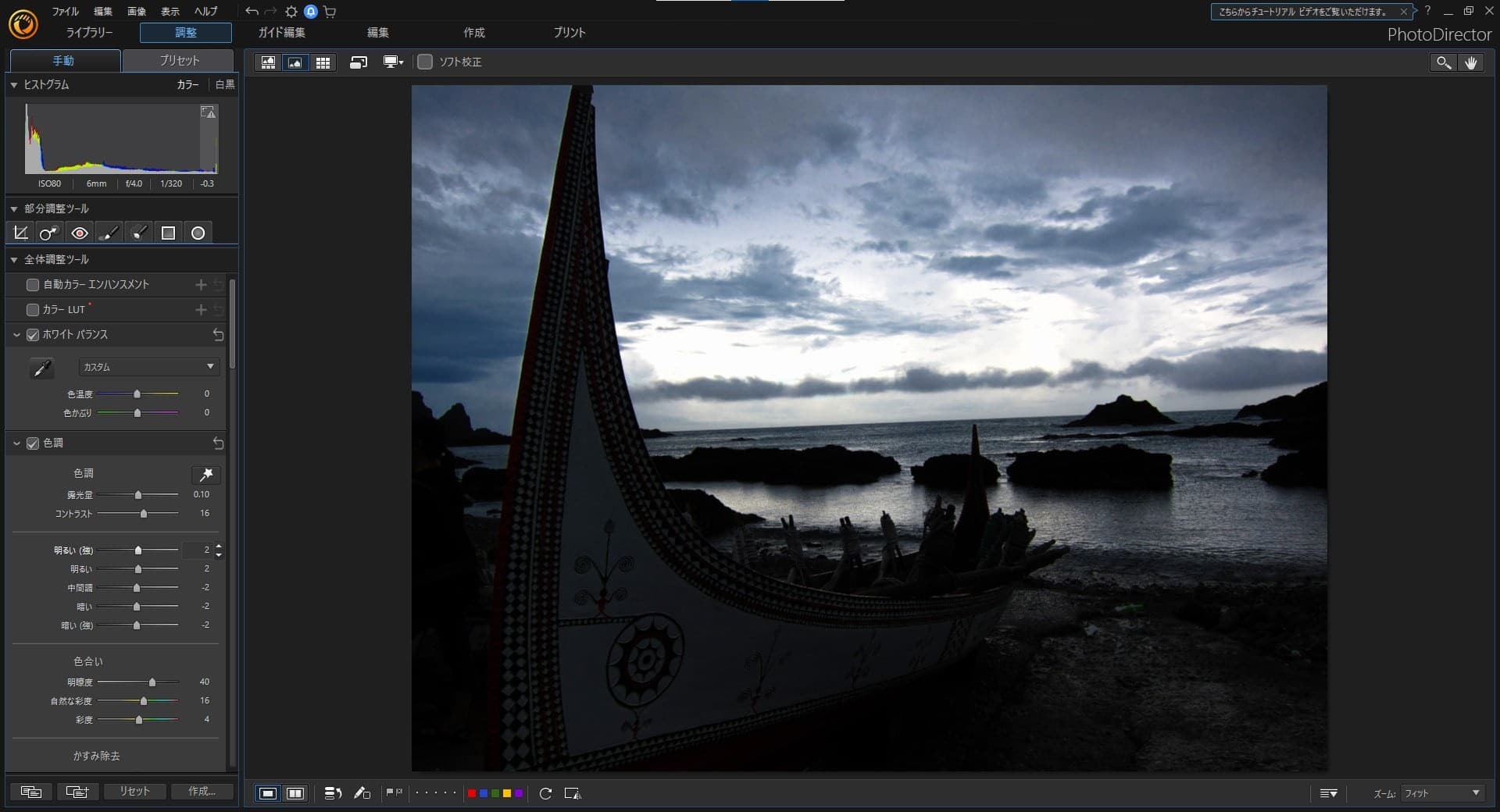Select the red-eye removal tool
The width and height of the screenshot is (1500, 812).
(79, 233)
